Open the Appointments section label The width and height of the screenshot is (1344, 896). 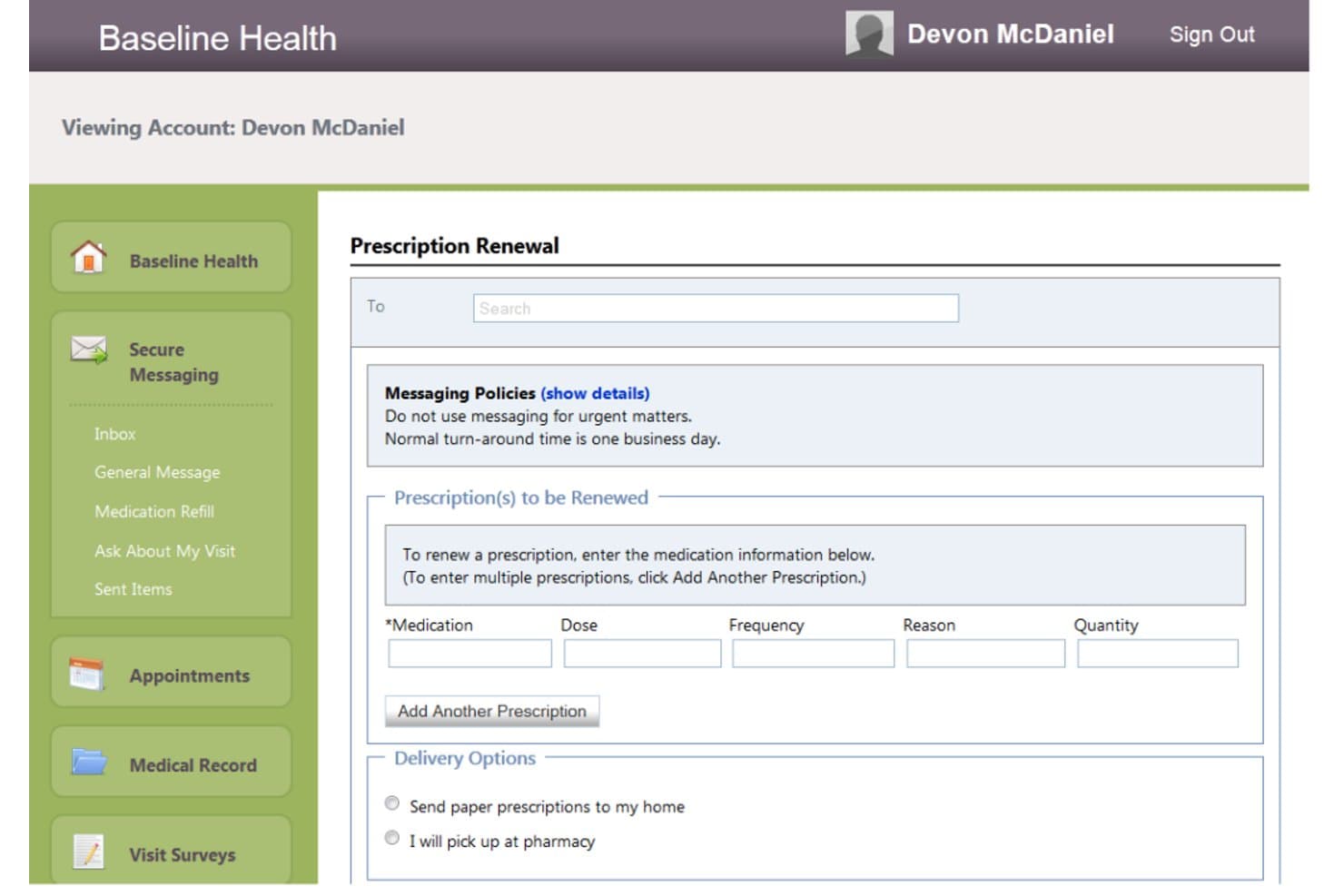(x=189, y=675)
